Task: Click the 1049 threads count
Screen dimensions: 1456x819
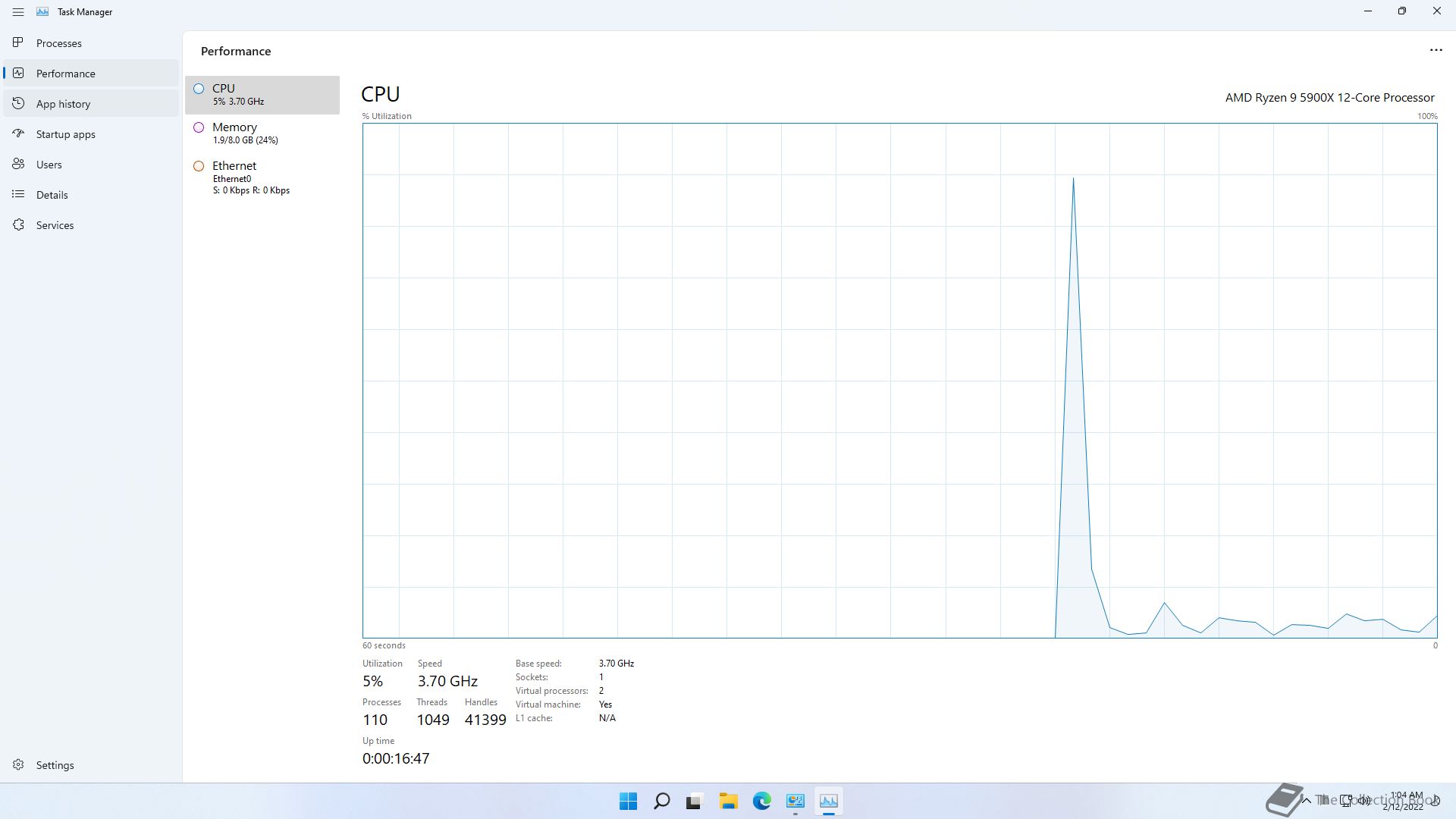Action: 433,720
